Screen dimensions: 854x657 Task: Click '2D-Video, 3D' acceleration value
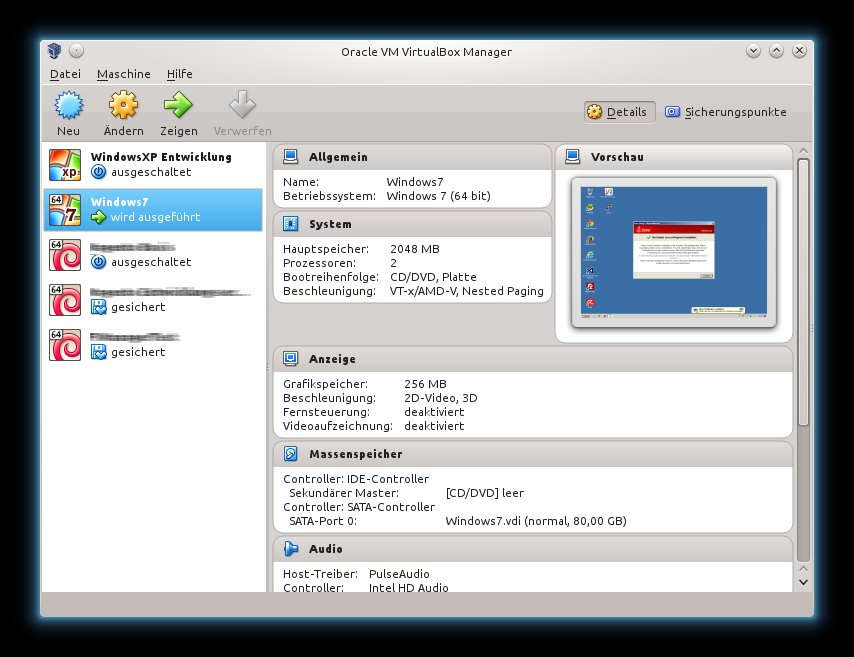(x=441, y=398)
